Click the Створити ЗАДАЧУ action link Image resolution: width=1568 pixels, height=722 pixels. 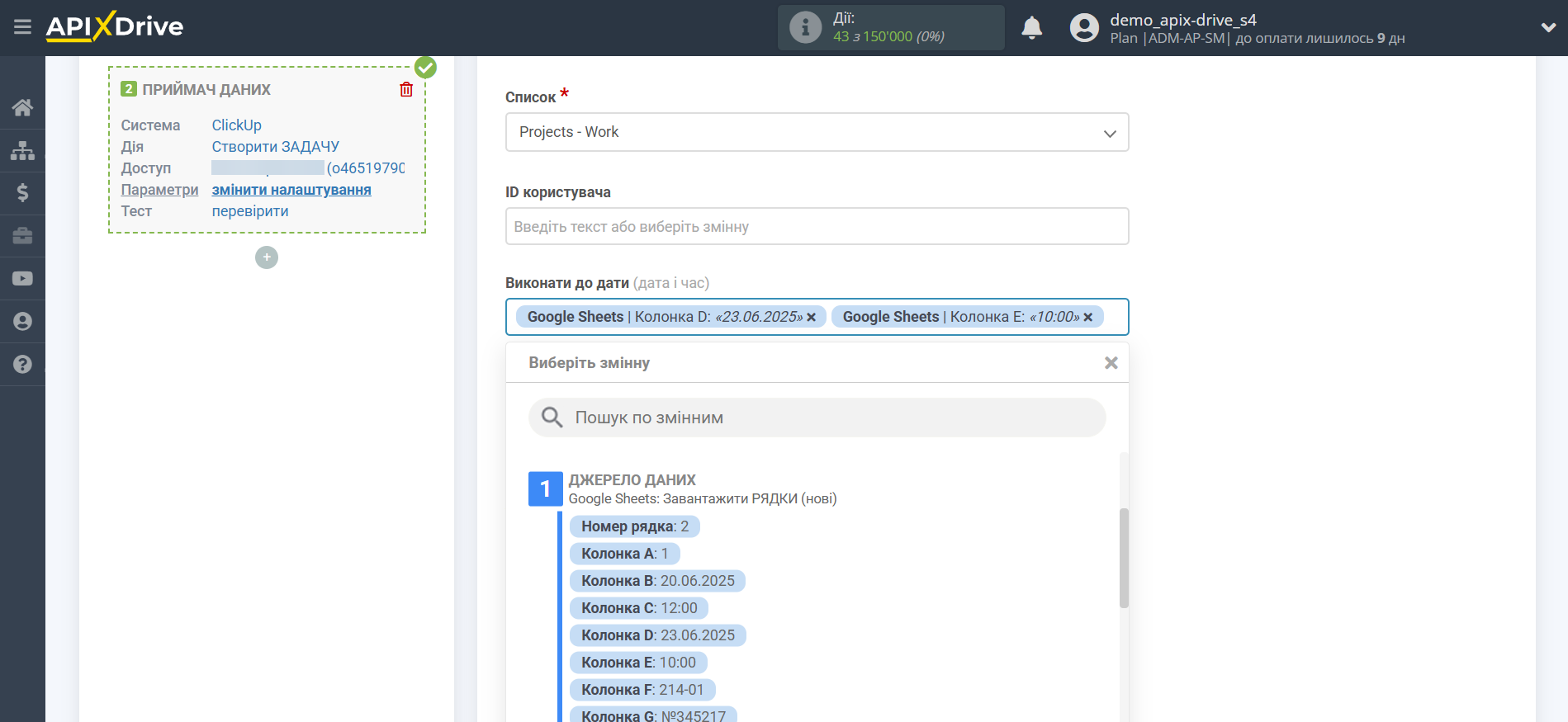(x=275, y=147)
